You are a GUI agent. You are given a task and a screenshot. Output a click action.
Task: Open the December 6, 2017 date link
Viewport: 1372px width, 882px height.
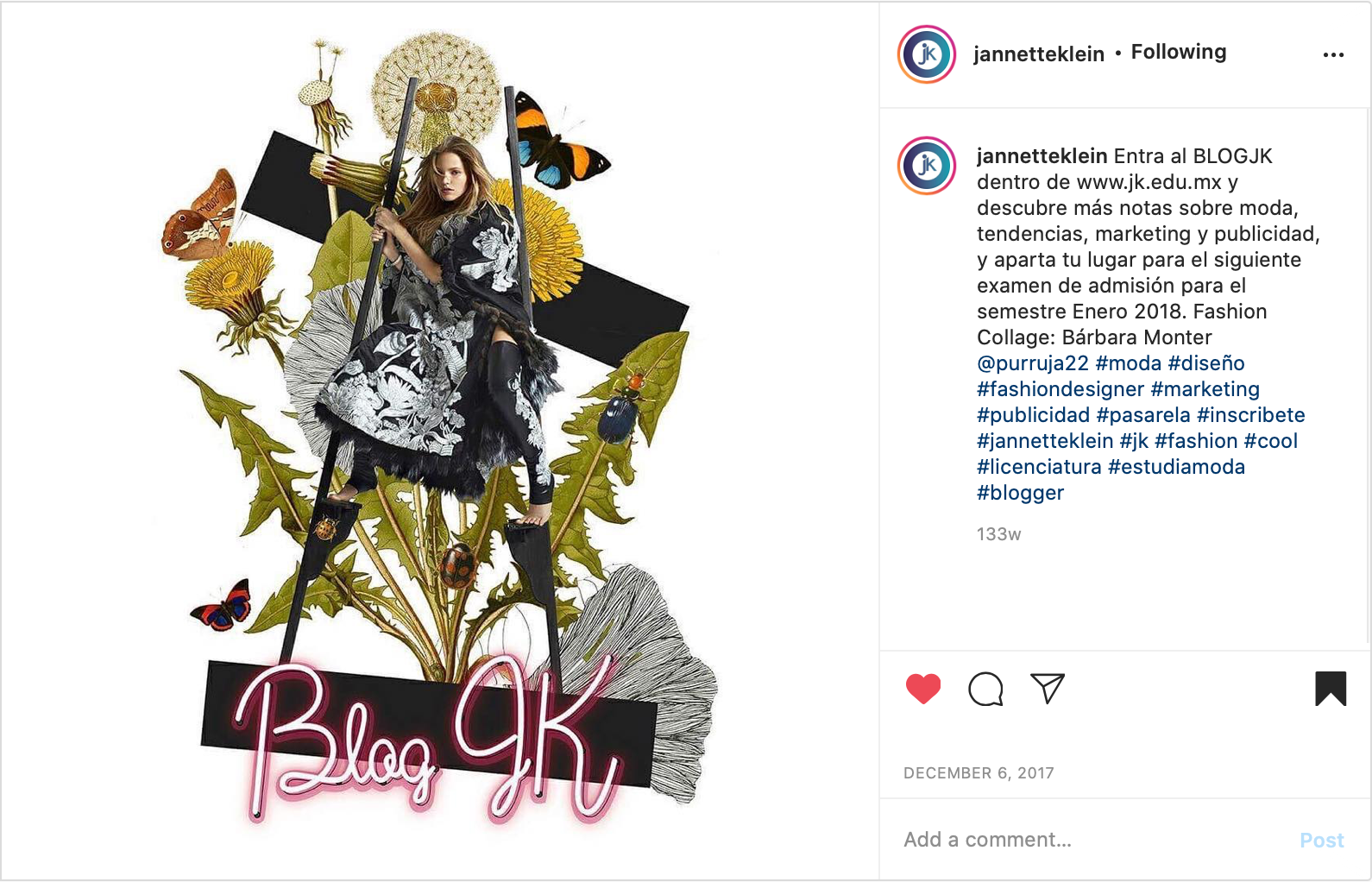(979, 773)
